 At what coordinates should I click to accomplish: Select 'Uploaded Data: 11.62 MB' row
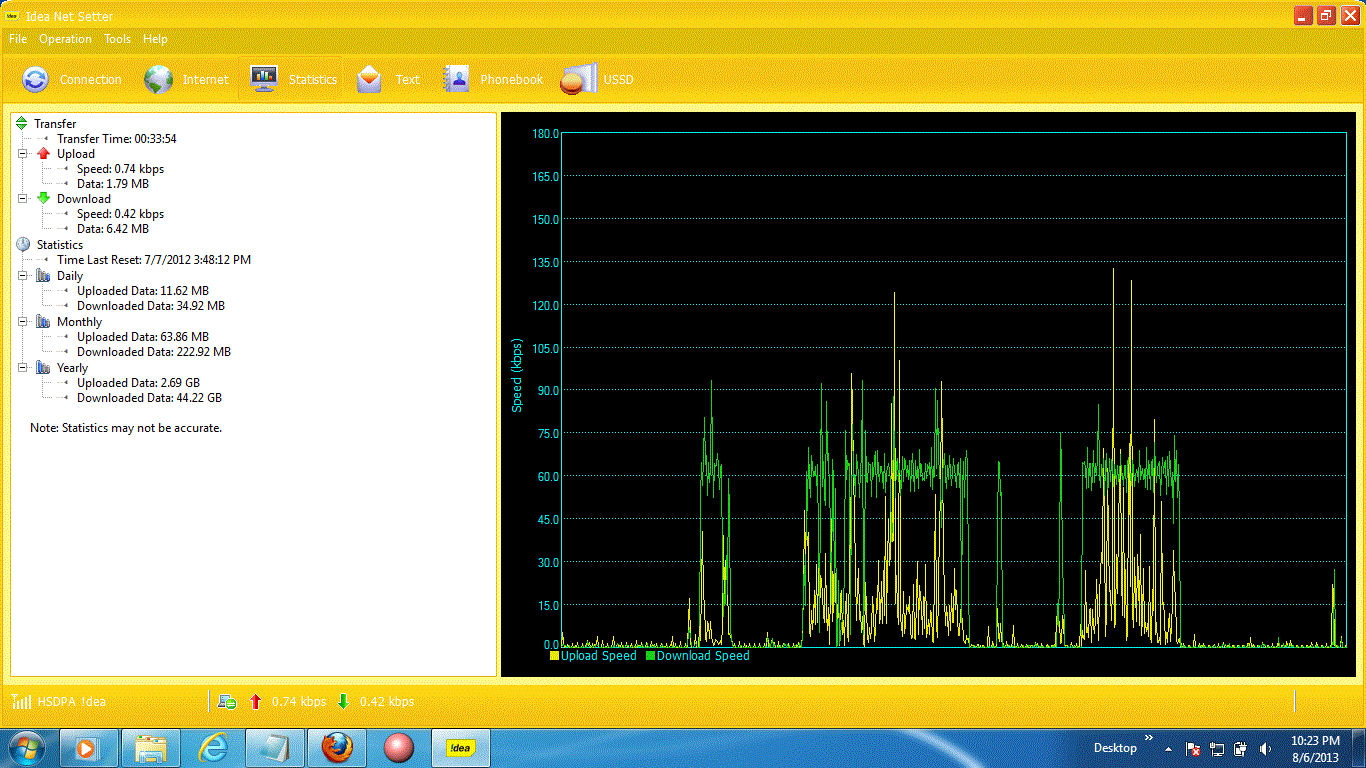tap(143, 291)
